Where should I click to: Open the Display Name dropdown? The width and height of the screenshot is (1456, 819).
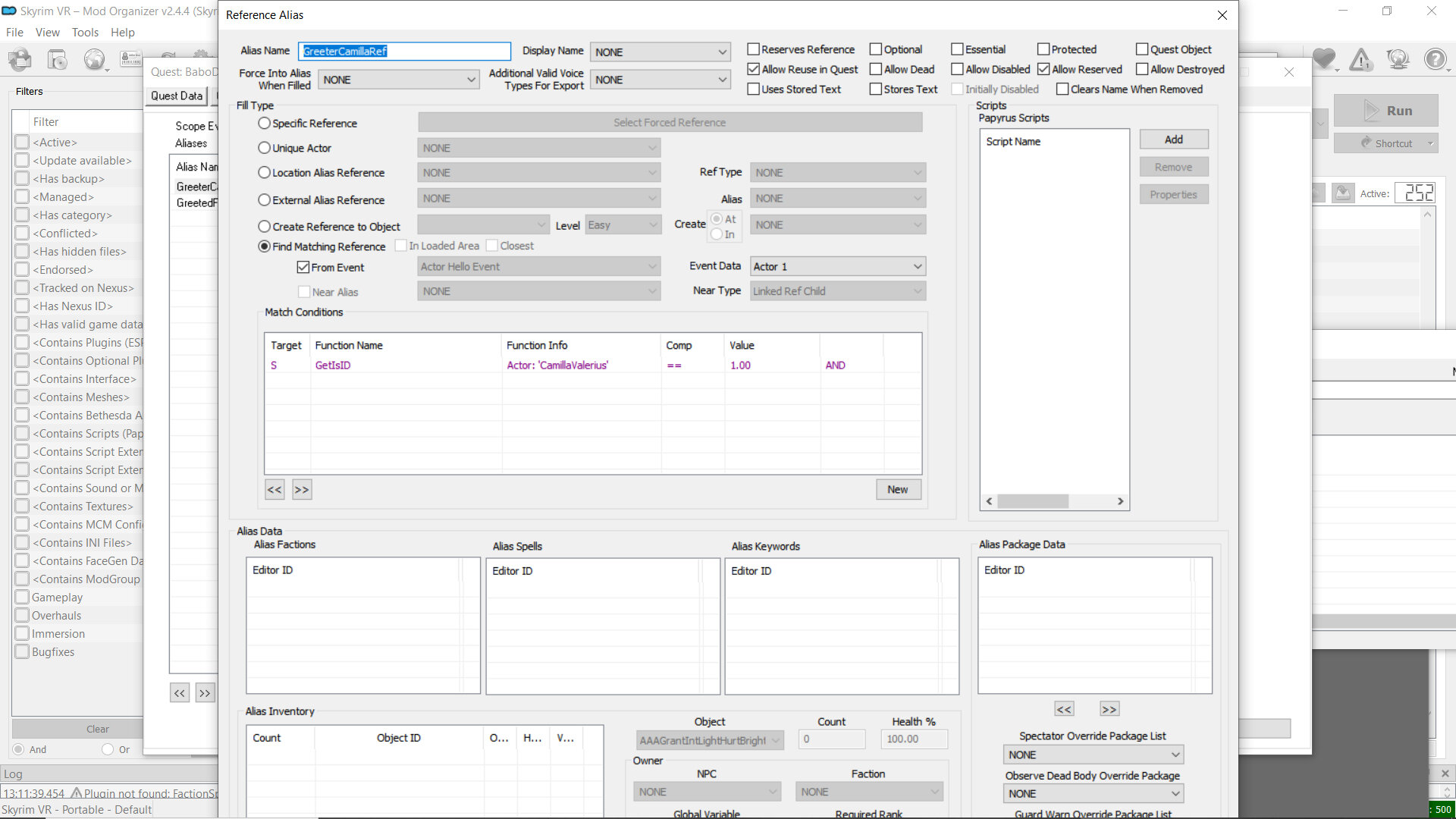coord(660,52)
